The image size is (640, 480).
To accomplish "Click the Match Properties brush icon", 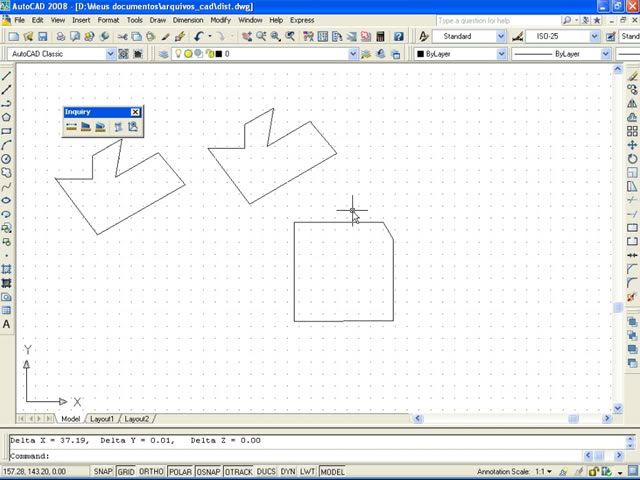I will click(x=180, y=37).
